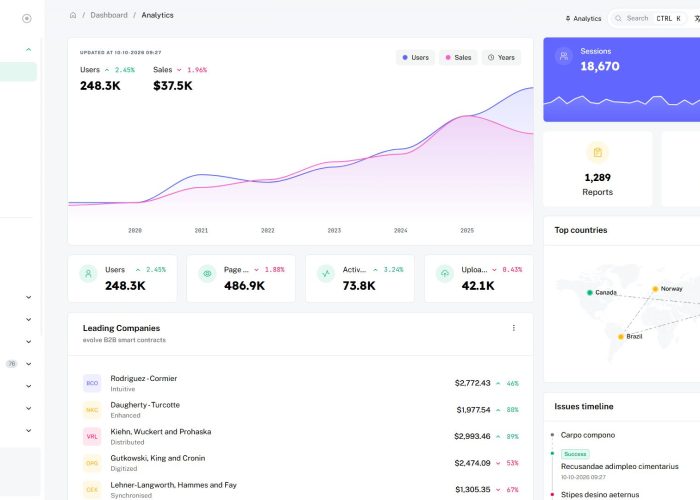Image resolution: width=700 pixels, height=500 pixels.
Task: Click the Rodriguez - Cormier company badge
Action: (92, 383)
